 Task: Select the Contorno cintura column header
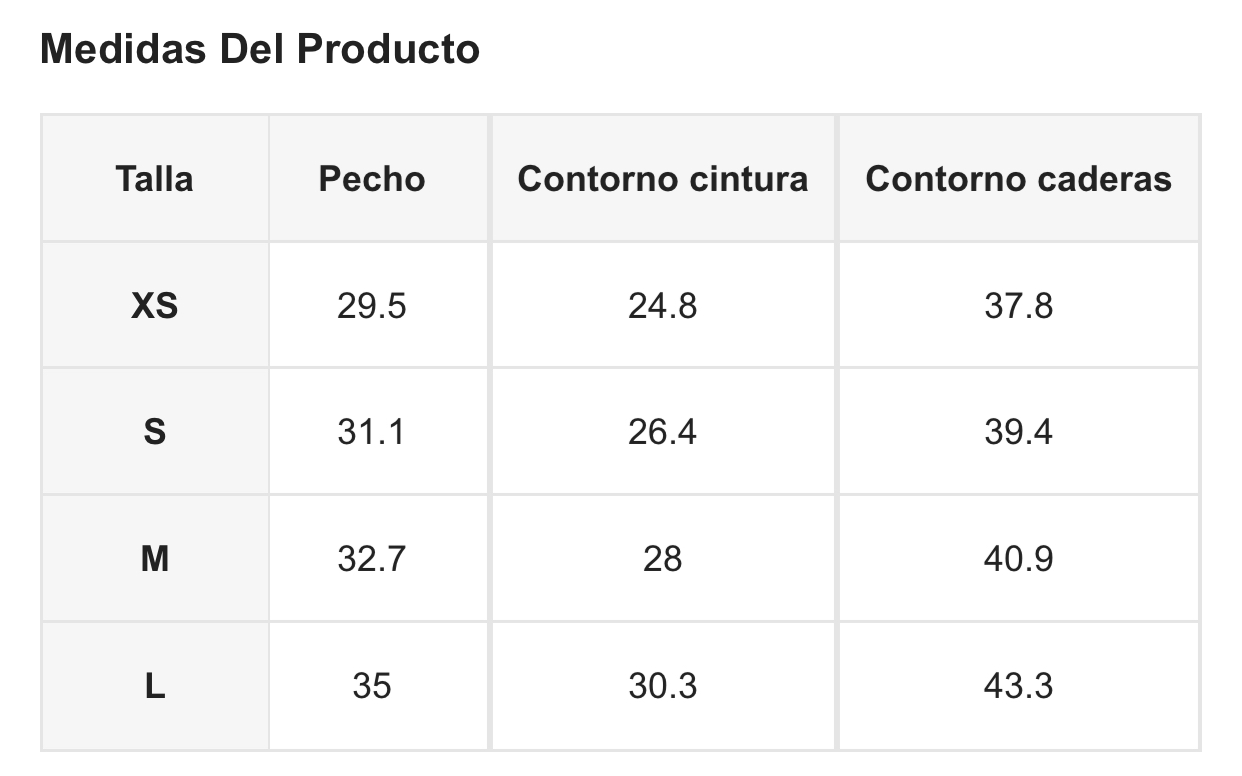662,179
